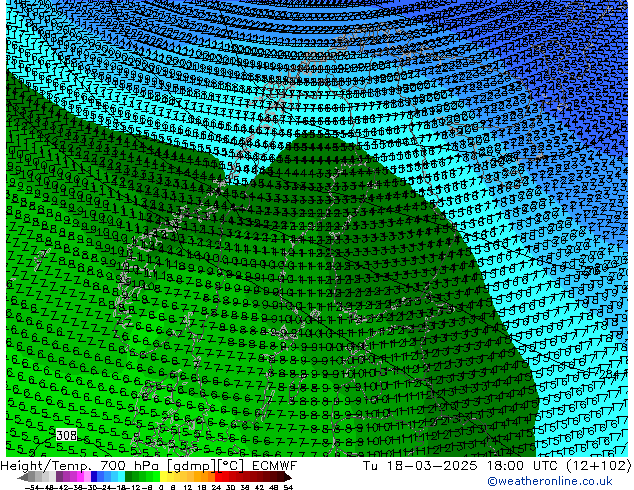The image size is (634, 490).
Task: Pick the bright red legend swatch
Action: point(218,477)
